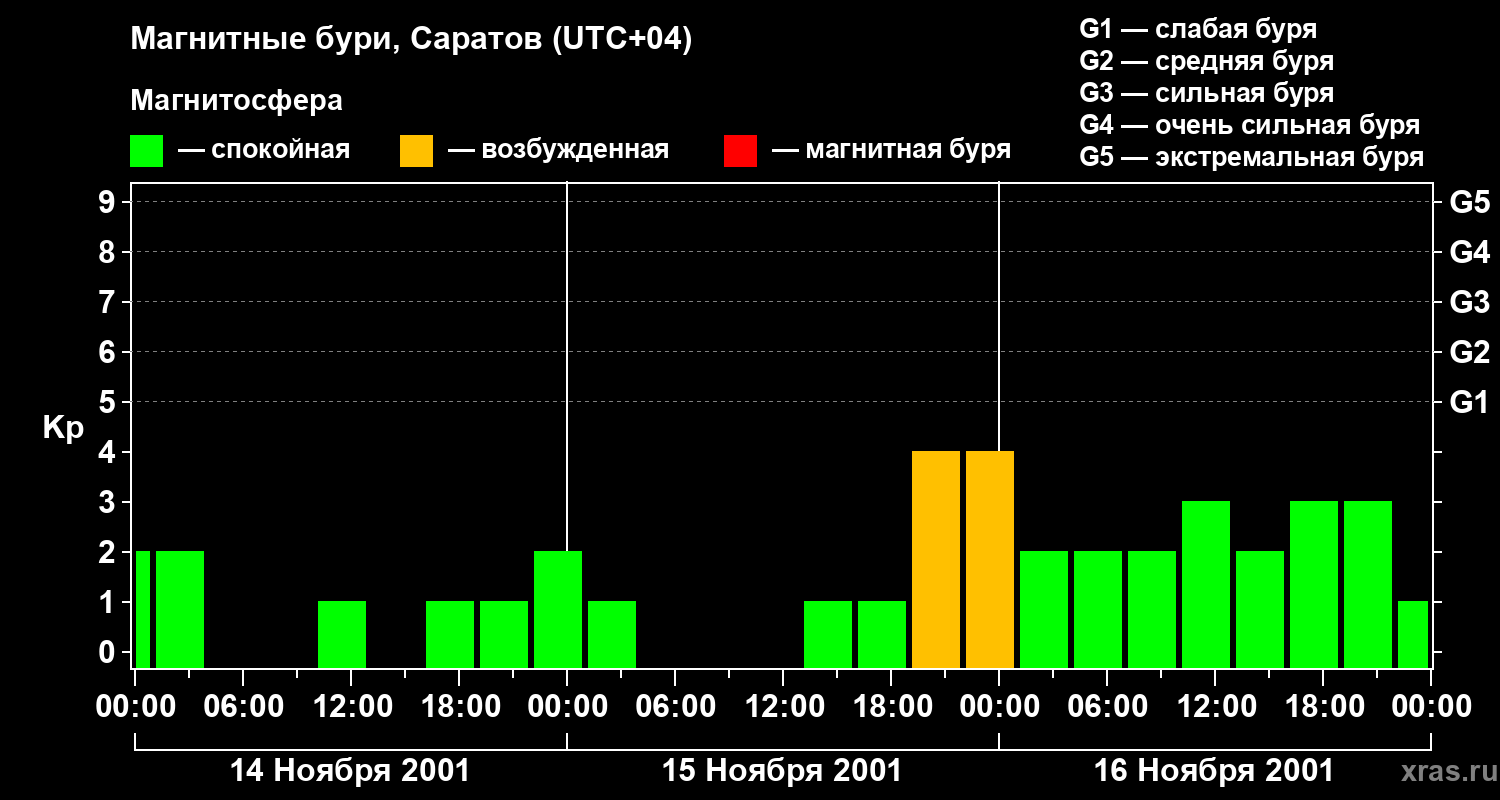The height and width of the screenshot is (800, 1500).
Task: Click the 18:00 time label for 15 November
Action: pyautogui.click(x=891, y=706)
